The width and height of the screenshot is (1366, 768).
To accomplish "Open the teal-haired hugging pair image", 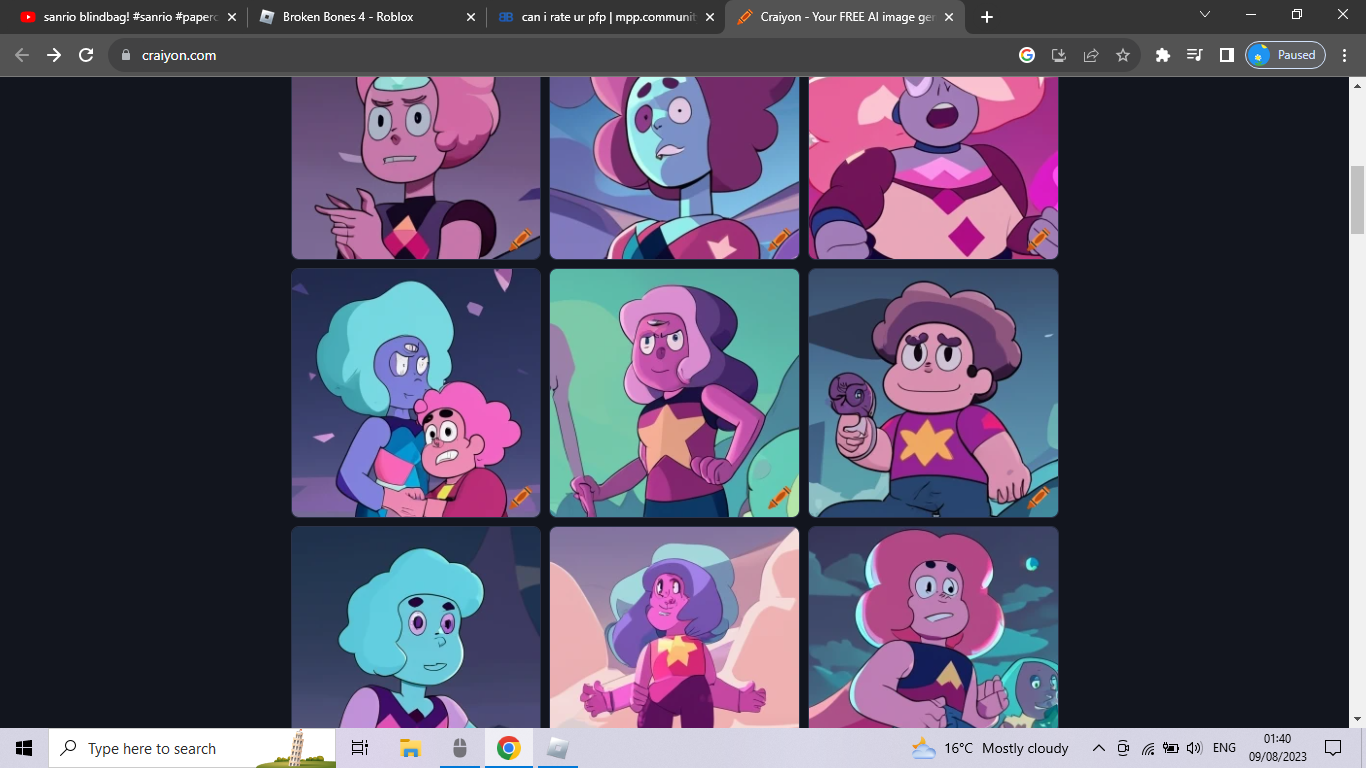I will [416, 393].
